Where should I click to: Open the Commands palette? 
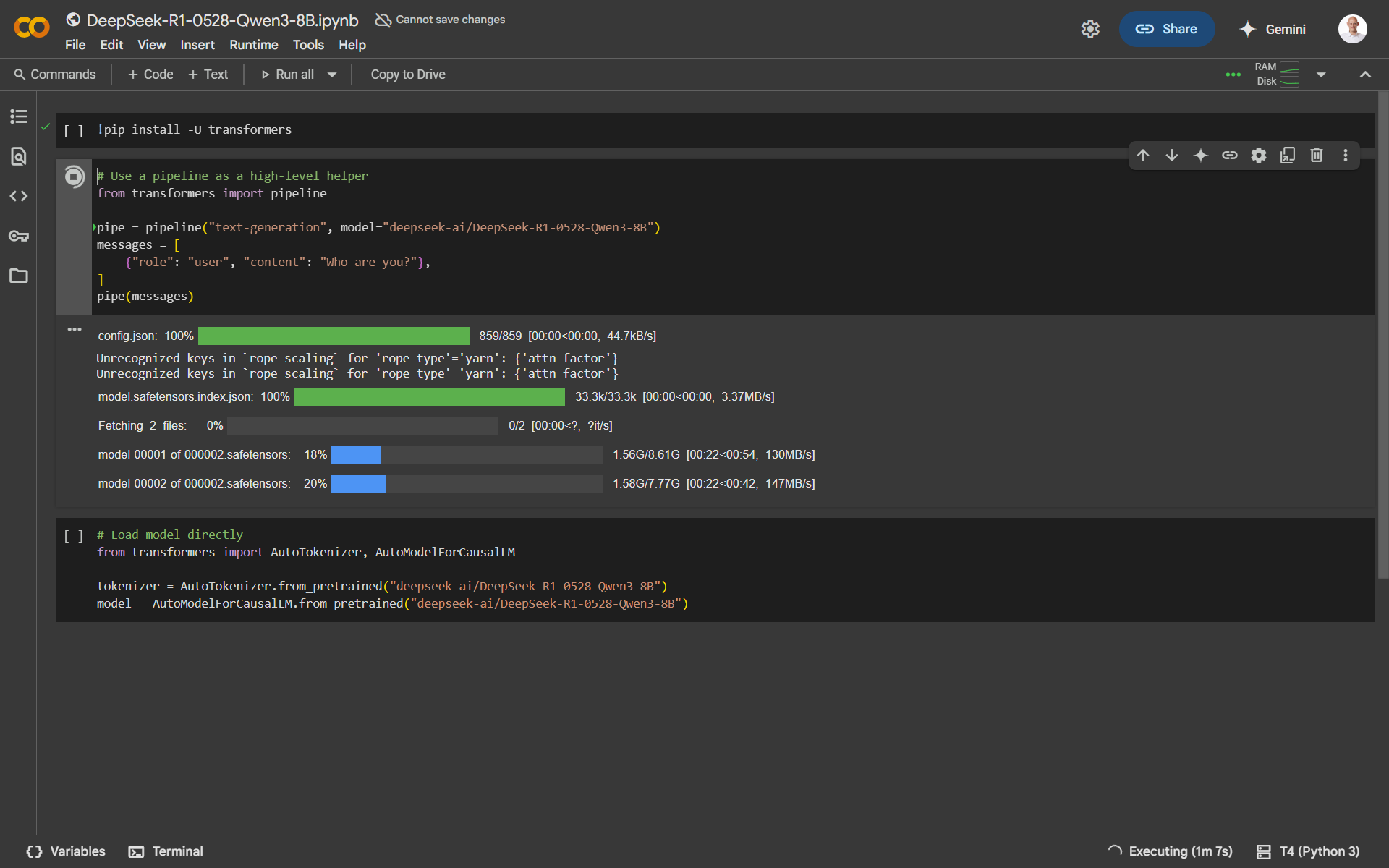pyautogui.click(x=55, y=75)
